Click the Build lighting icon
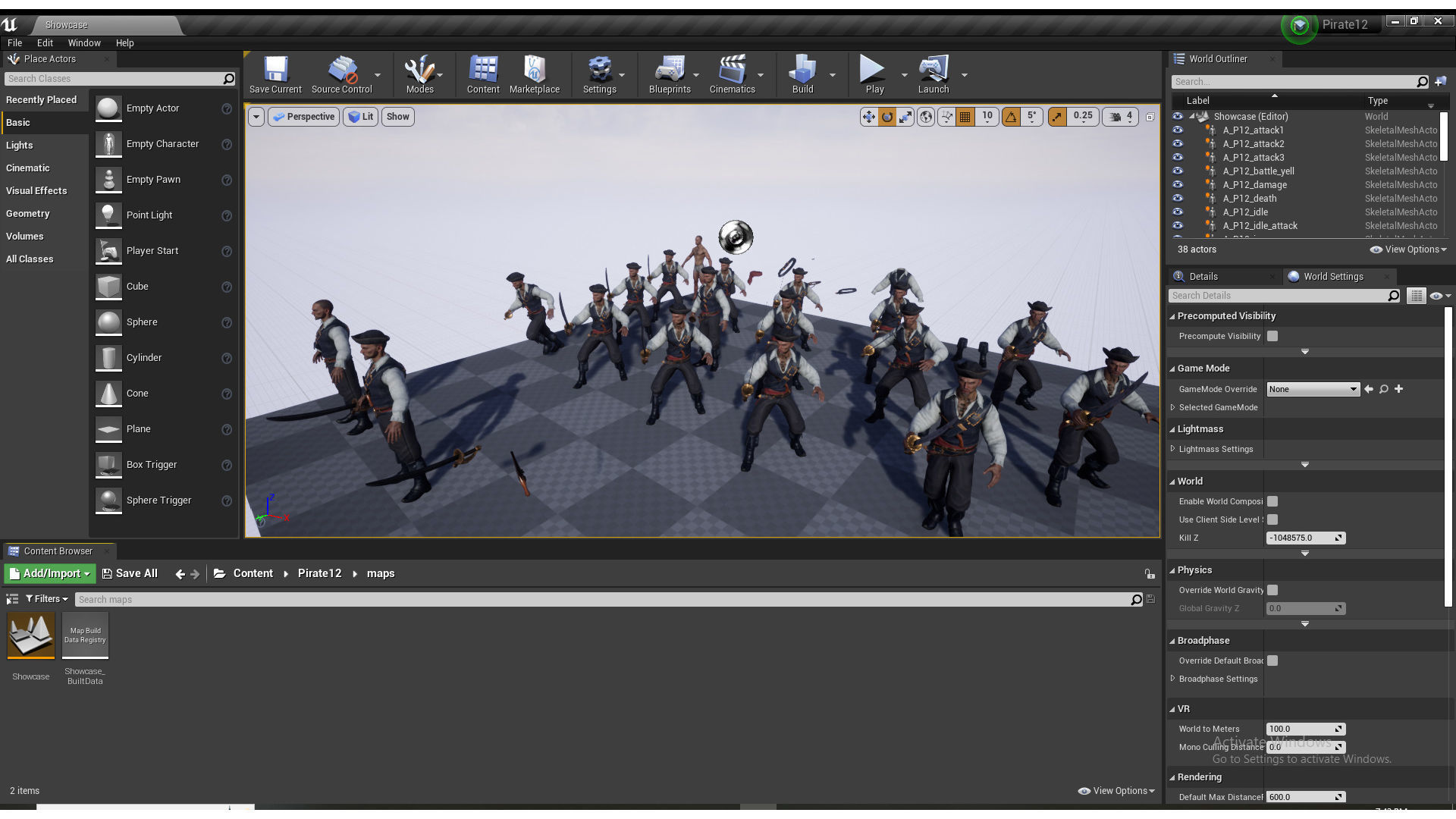 tap(802, 74)
